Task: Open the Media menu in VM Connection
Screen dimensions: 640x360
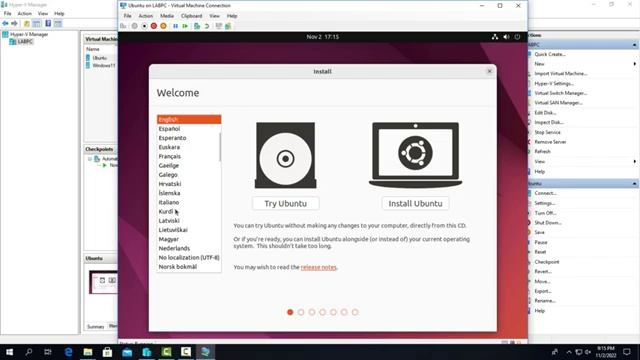Action: 167,16
